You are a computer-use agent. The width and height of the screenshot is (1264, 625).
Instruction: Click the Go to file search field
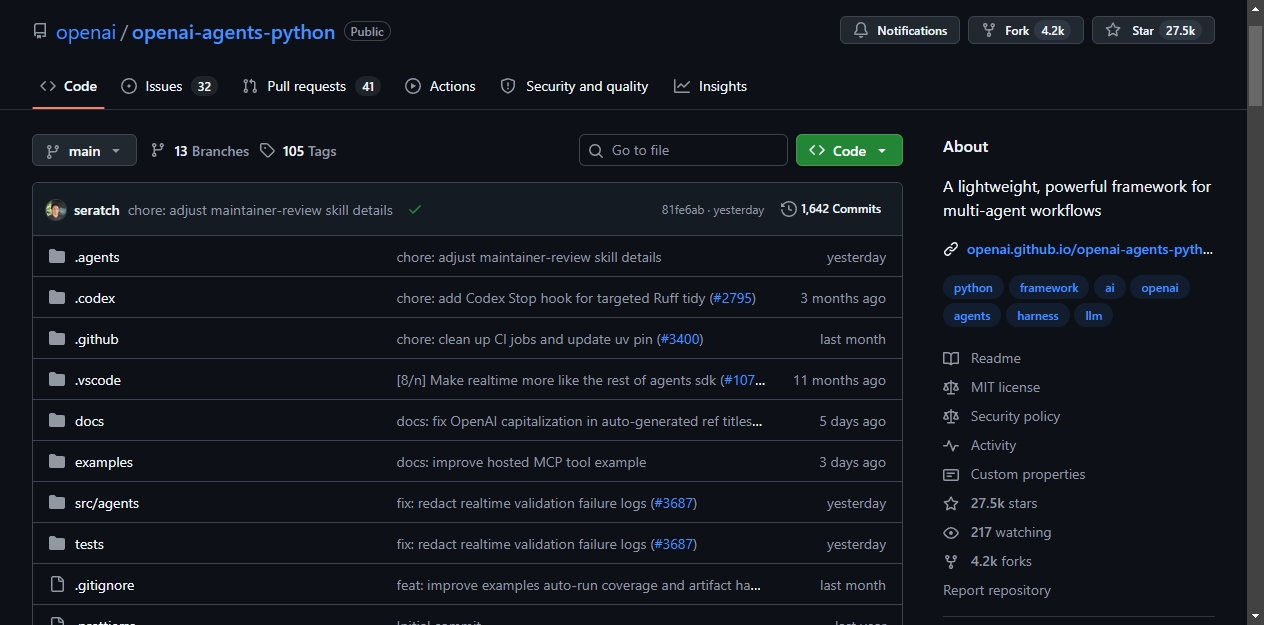click(x=683, y=150)
